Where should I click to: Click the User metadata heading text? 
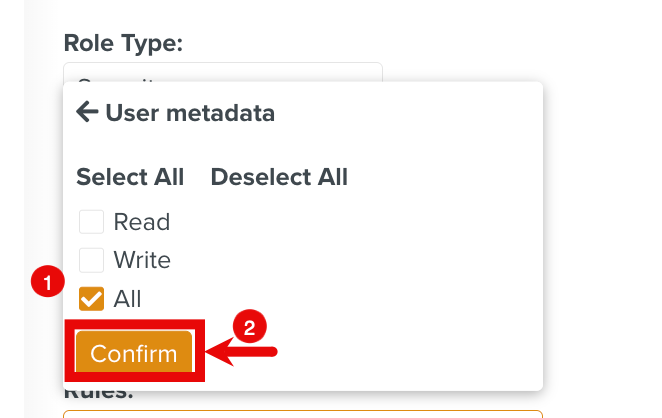click(190, 113)
